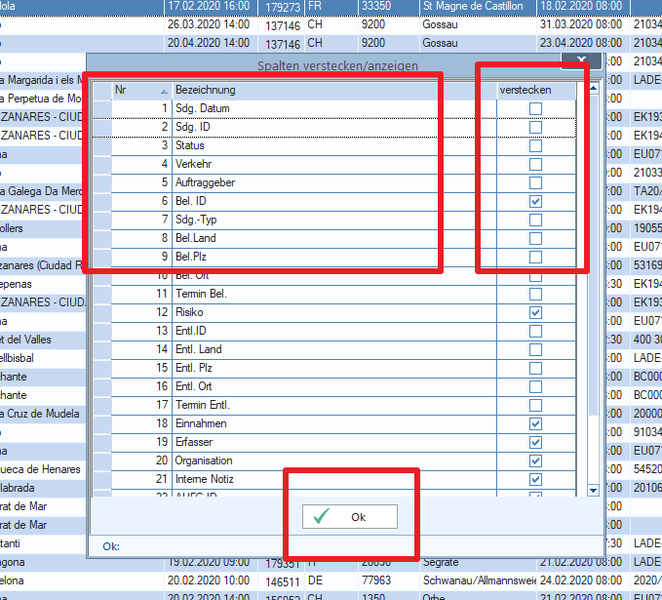Select the 'Bel.Land' row

click(334, 239)
